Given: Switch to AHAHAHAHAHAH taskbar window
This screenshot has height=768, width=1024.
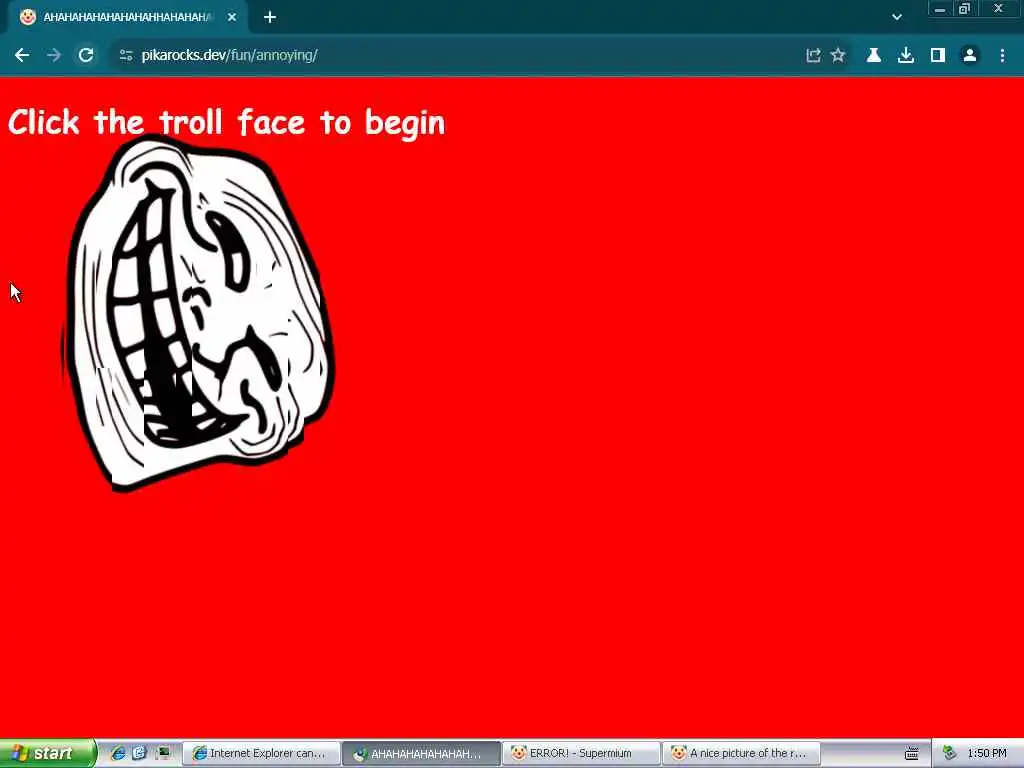Looking at the screenshot, I should point(421,754).
